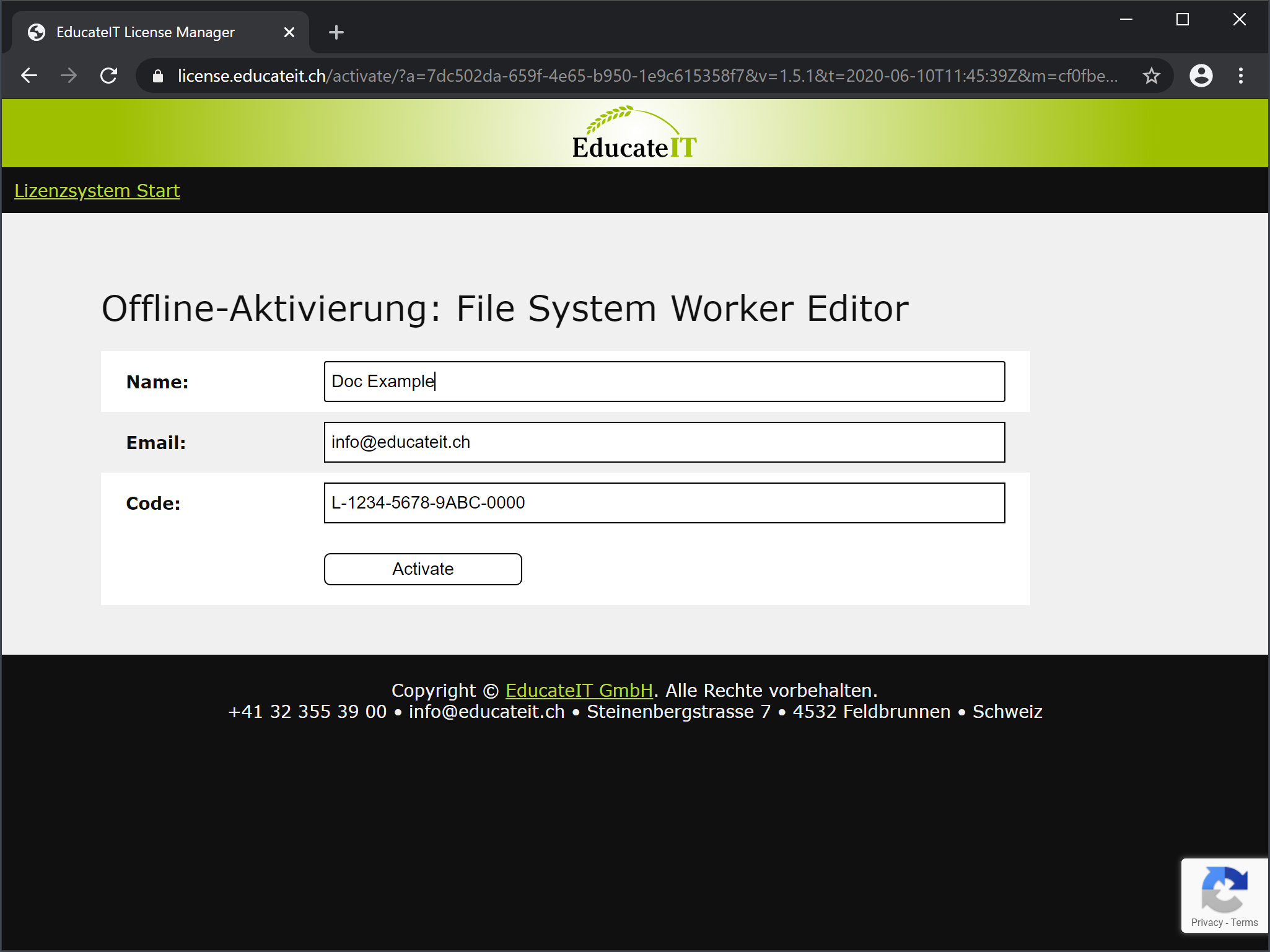Open reCAPTCHA Privacy link
Image resolution: width=1270 pixels, height=952 pixels.
[x=1206, y=922]
